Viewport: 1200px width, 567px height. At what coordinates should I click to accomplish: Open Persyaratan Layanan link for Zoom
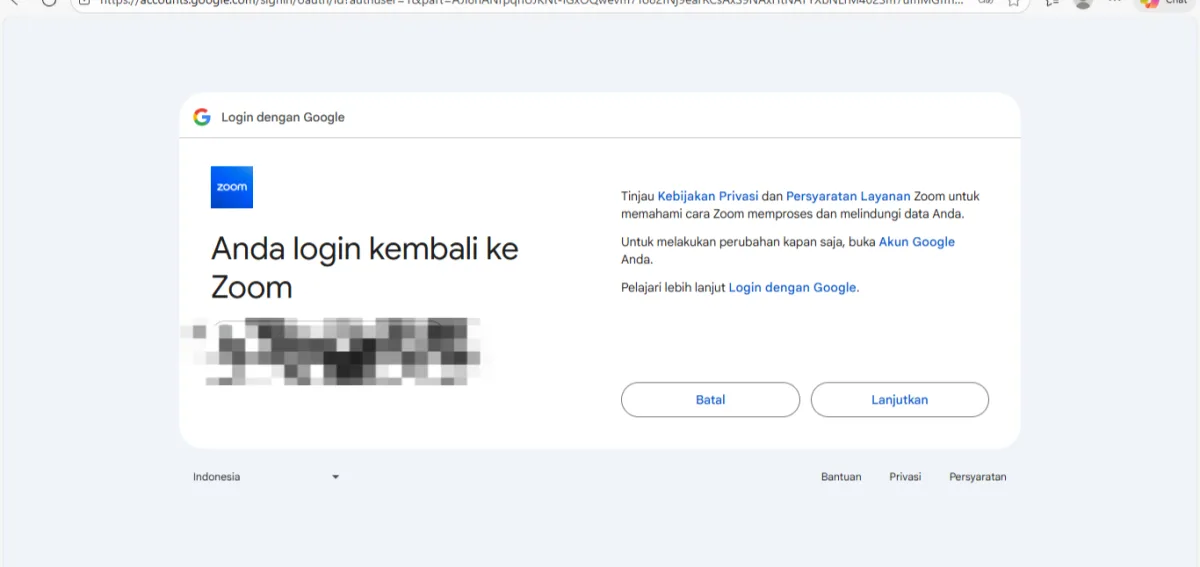[847, 196]
